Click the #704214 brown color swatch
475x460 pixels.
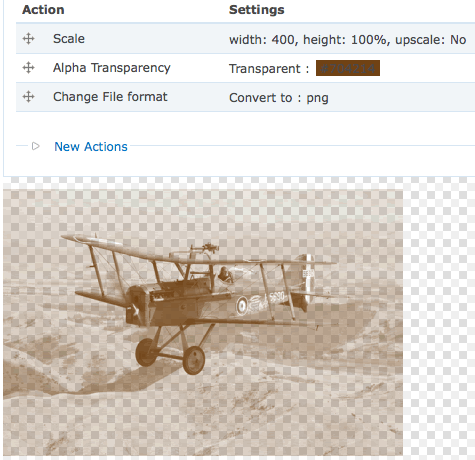[x=348, y=68]
